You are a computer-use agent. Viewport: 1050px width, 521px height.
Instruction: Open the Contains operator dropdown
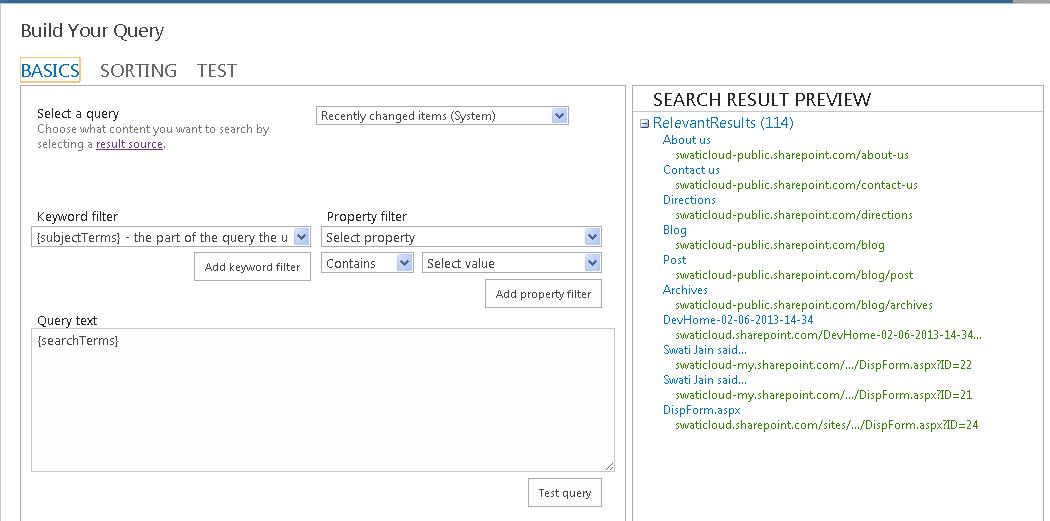[367, 263]
